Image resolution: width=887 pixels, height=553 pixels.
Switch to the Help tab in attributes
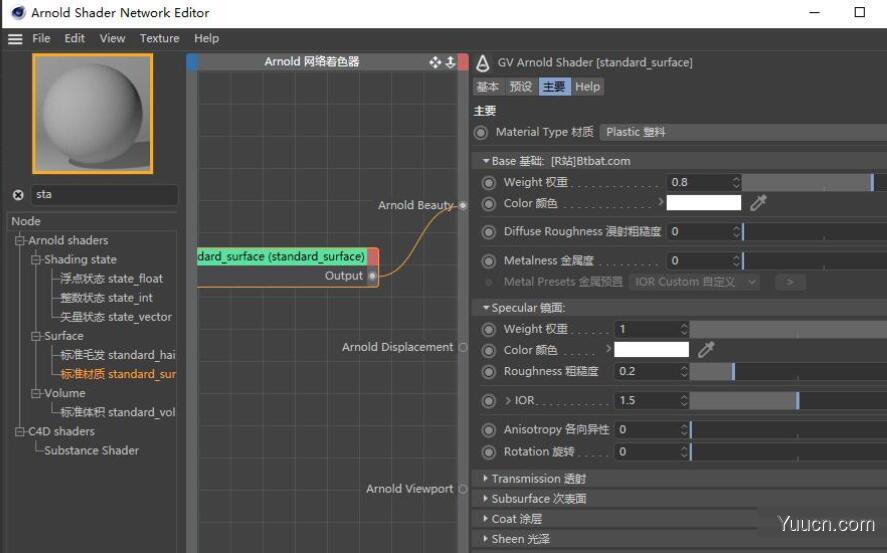tap(587, 87)
